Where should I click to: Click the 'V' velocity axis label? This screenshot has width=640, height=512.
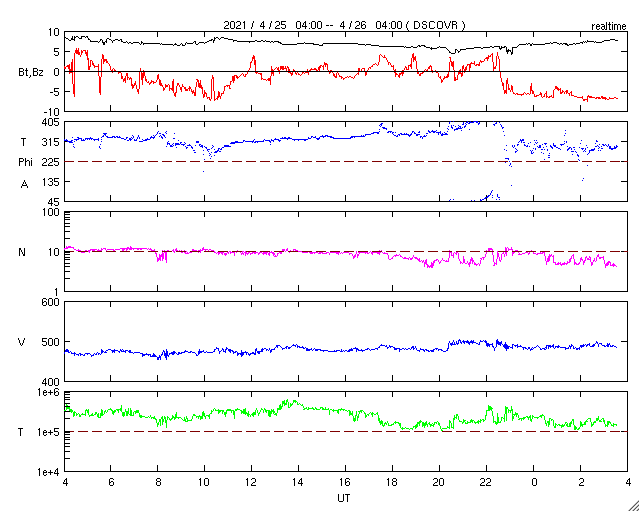(x=20, y=342)
